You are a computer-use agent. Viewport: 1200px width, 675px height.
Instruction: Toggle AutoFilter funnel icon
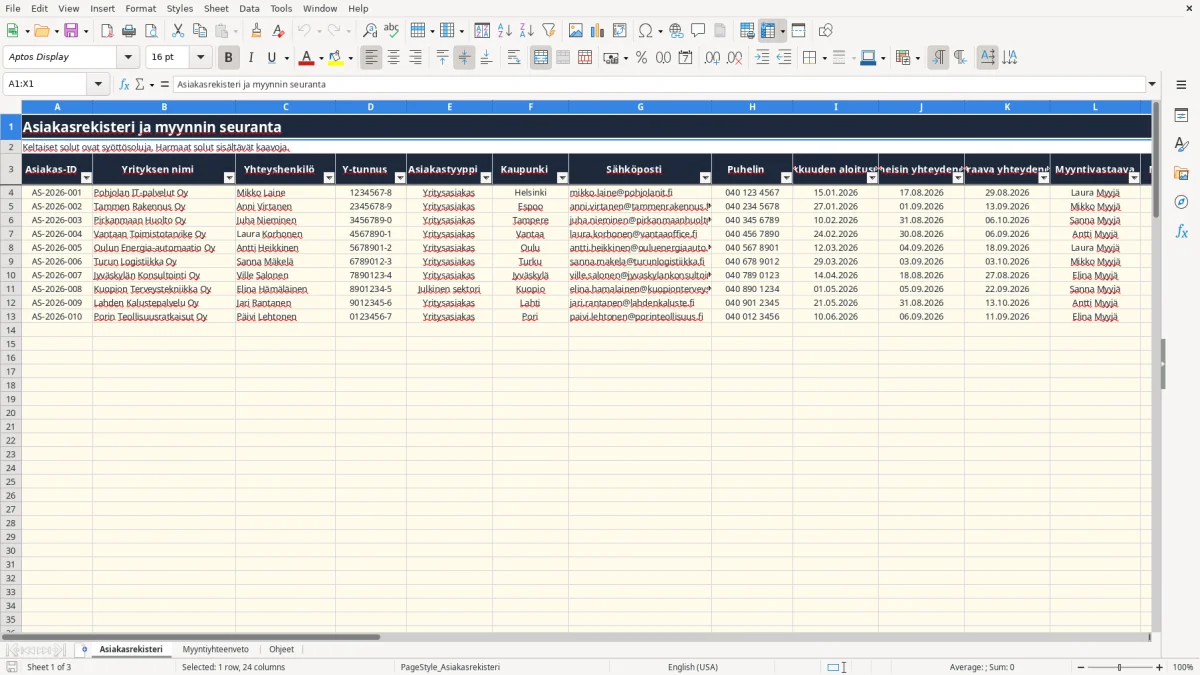(x=549, y=31)
